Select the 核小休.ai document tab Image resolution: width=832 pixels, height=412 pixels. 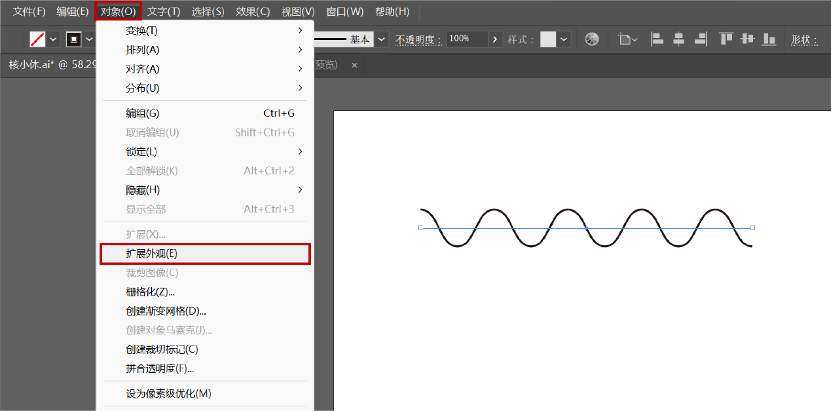pyautogui.click(x=50, y=65)
